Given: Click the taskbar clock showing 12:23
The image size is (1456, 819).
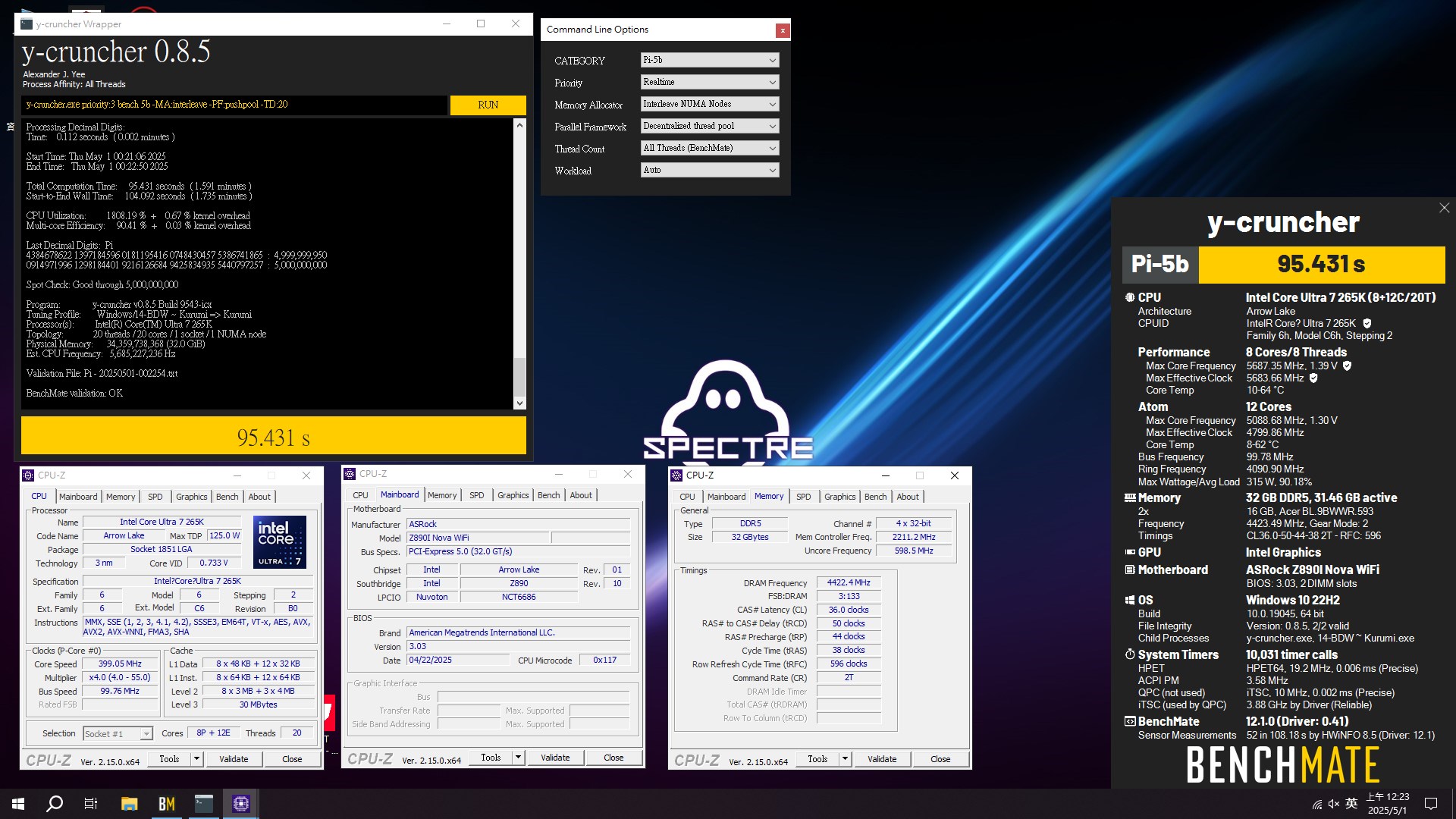Looking at the screenshot, I should click(x=1387, y=804).
